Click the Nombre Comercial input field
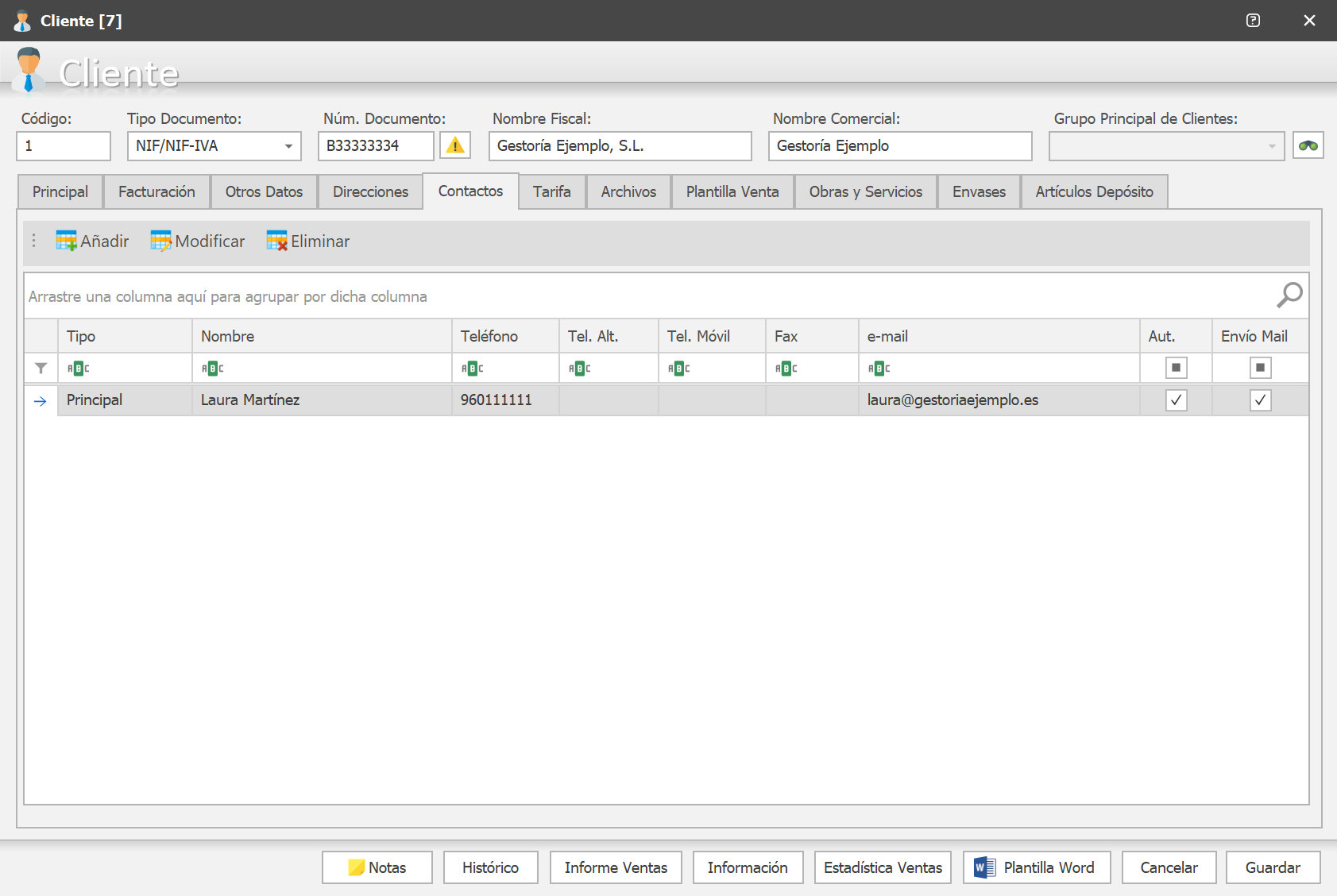Screen dimensions: 1337x896 (x=900, y=146)
